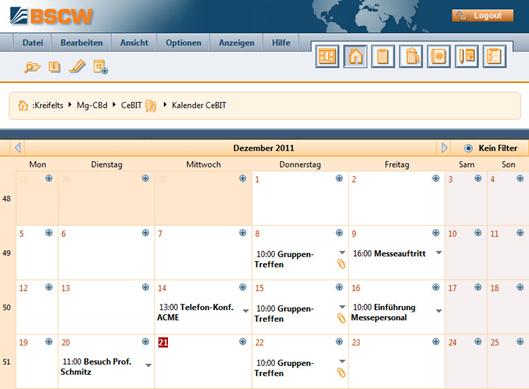Open dropdown for Telefon-Konf. ACME appointment

click(246, 311)
